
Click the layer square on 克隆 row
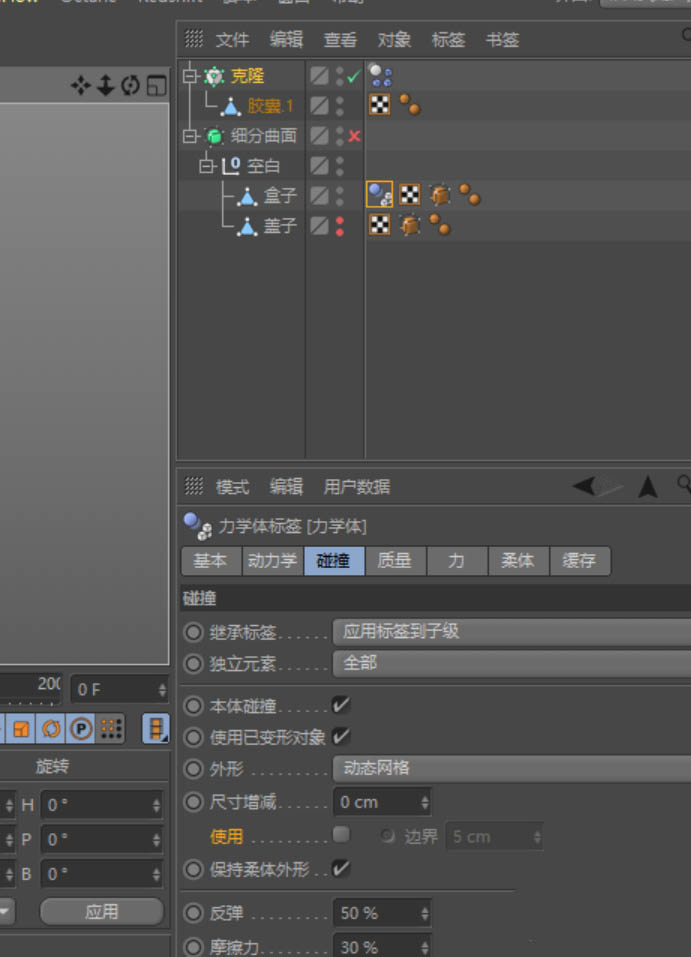[319, 76]
